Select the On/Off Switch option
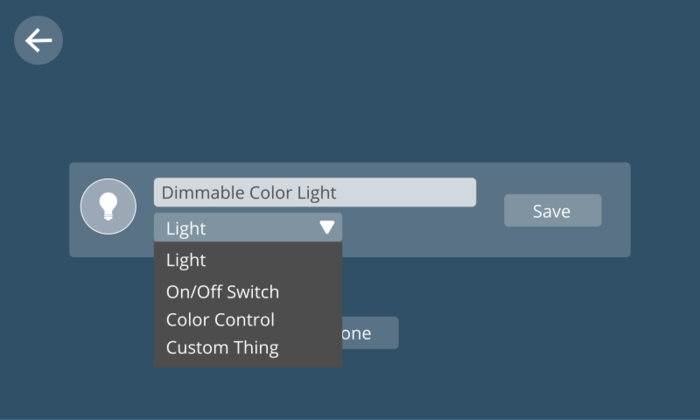The image size is (700, 420). coord(222,292)
